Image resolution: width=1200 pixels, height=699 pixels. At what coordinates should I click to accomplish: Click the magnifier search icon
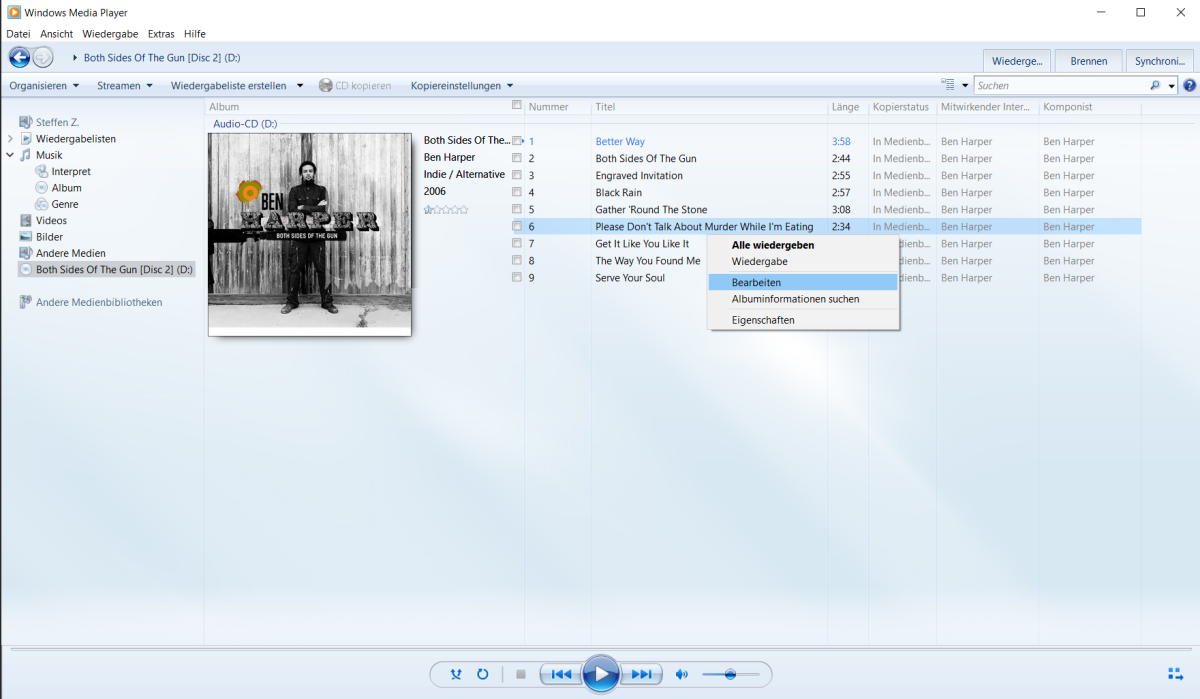[1155, 86]
